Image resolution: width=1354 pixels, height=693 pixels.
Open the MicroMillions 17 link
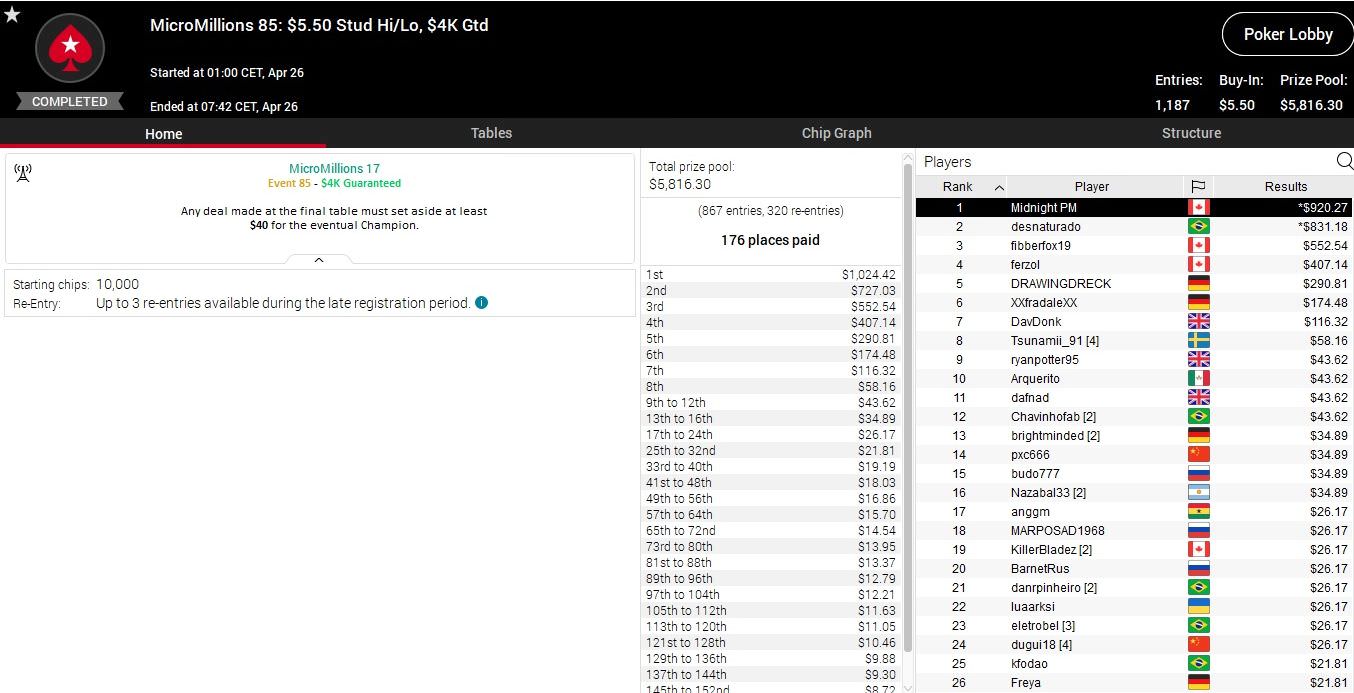pyautogui.click(x=334, y=168)
